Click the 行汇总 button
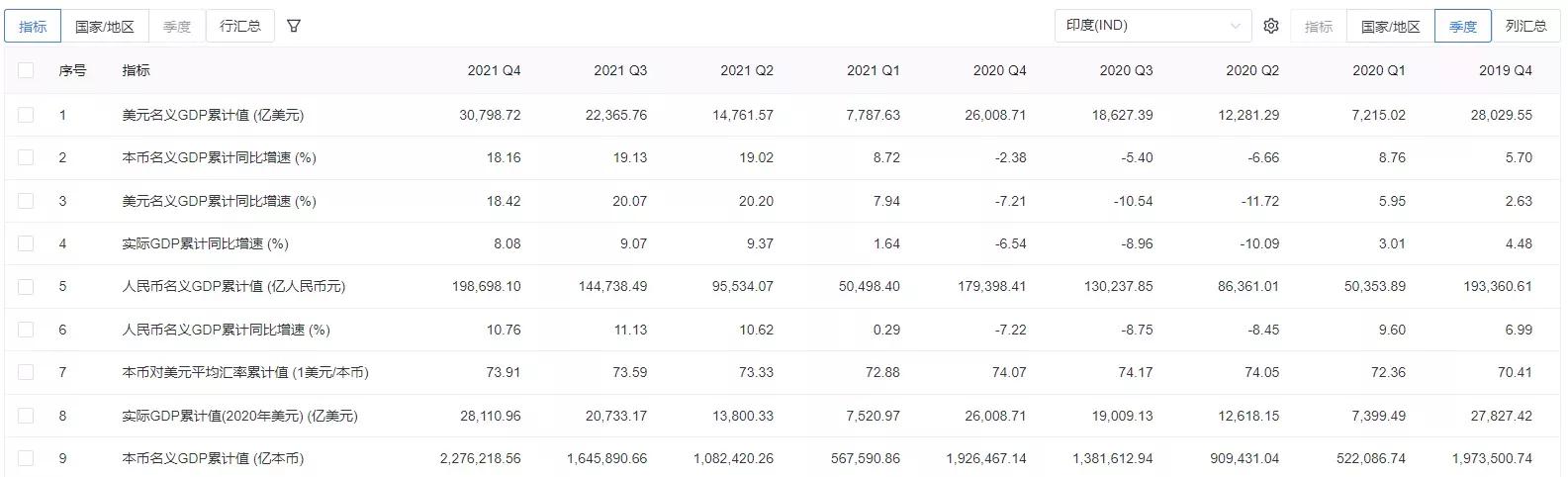 [240, 26]
